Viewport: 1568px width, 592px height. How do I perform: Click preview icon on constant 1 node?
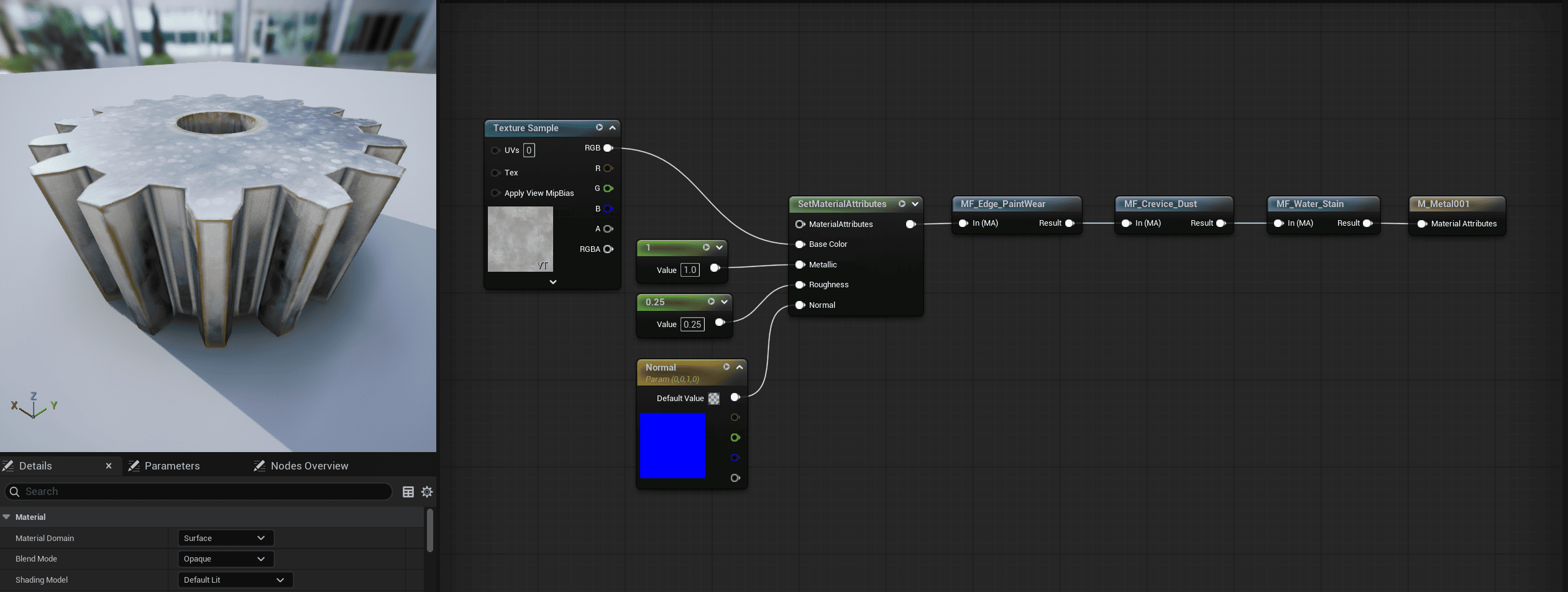pyautogui.click(x=706, y=247)
